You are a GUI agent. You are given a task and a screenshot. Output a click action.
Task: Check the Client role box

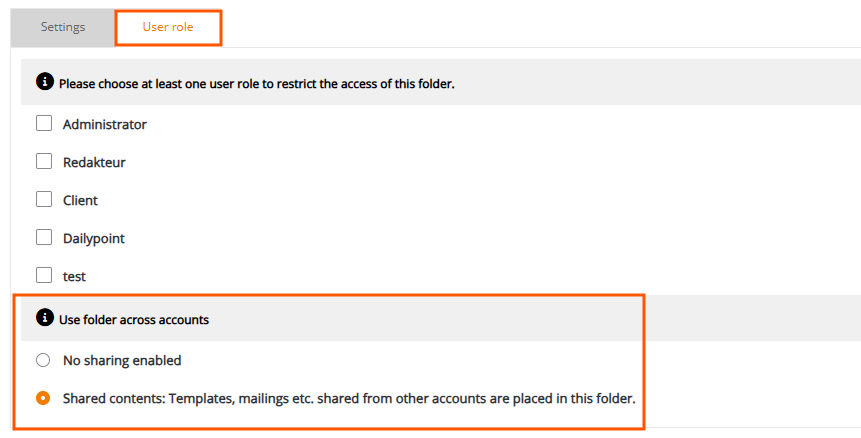coord(44,199)
